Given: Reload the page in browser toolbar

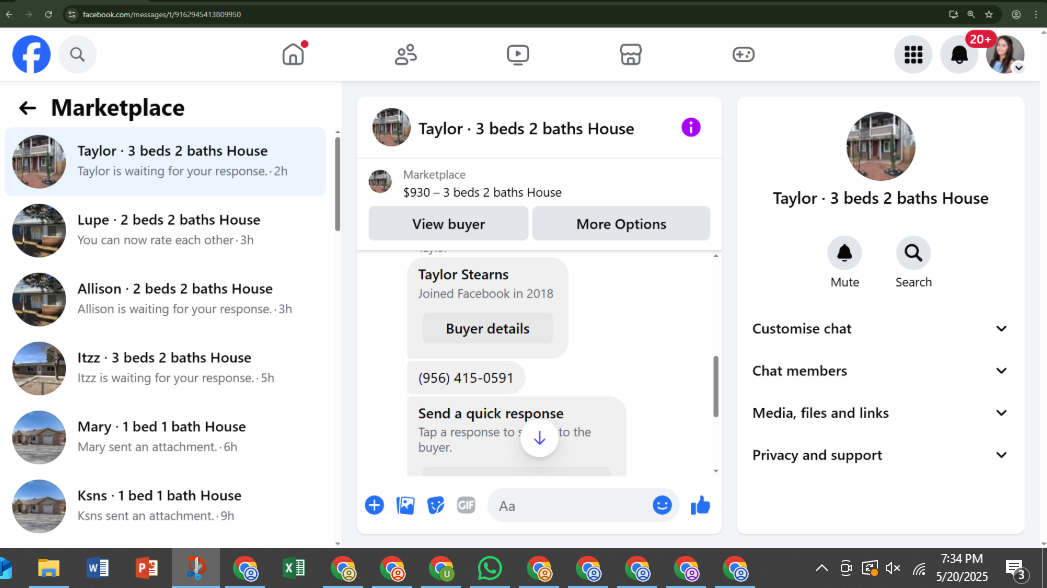Looking at the screenshot, I should 48,14.
